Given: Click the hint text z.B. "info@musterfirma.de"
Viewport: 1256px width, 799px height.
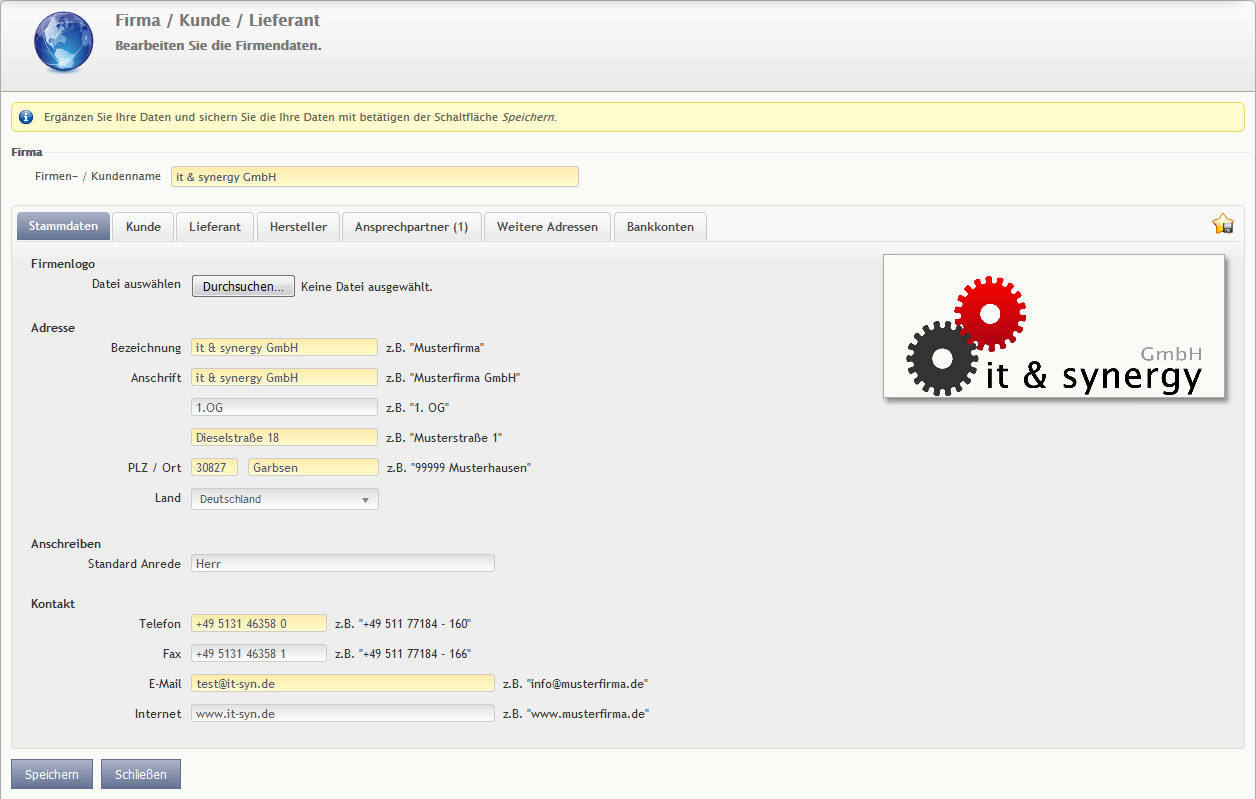Looking at the screenshot, I should [x=575, y=684].
